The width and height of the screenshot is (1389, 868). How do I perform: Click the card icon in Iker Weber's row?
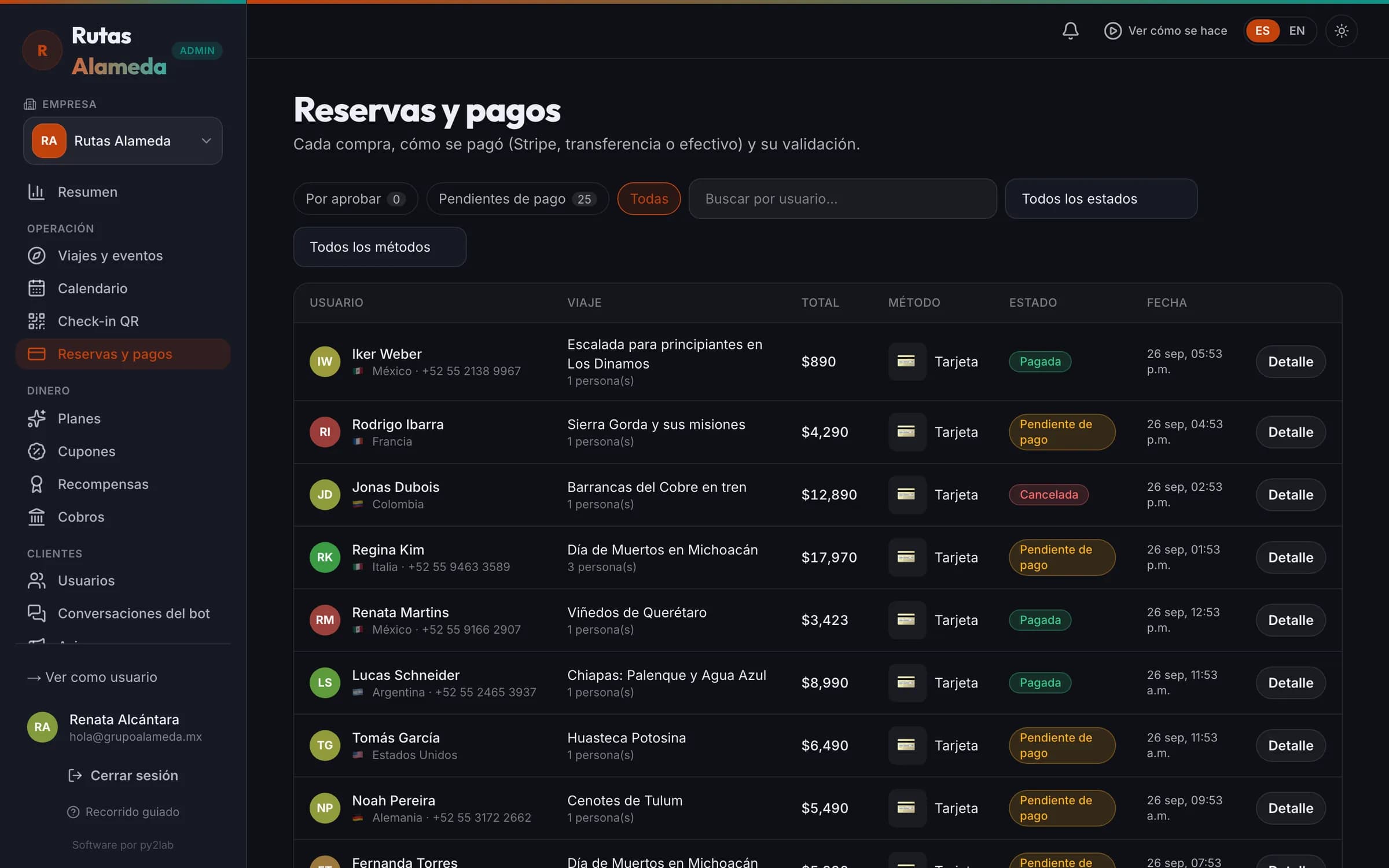906,362
